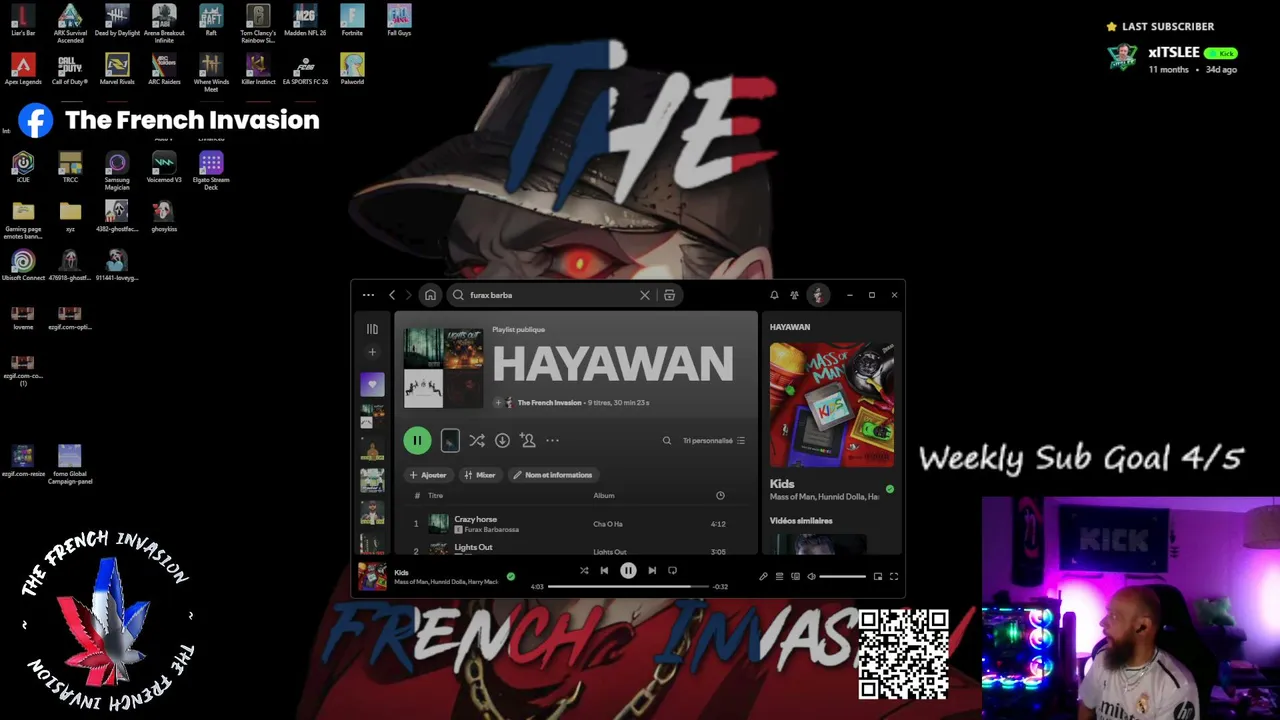The height and width of the screenshot is (720, 1280).
Task: Invite collaborators to the HAYAWAN playlist
Action: [x=527, y=440]
